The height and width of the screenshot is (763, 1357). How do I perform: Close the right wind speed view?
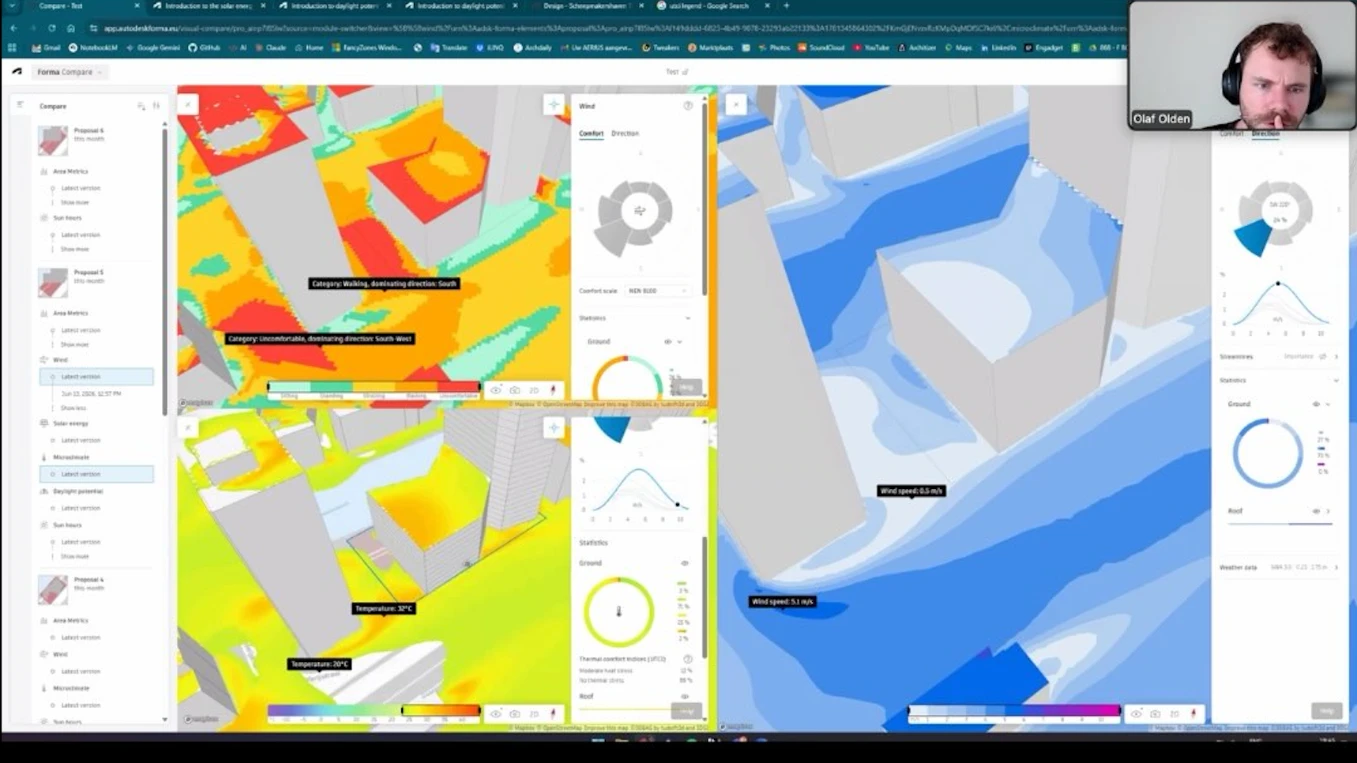[x=736, y=104]
